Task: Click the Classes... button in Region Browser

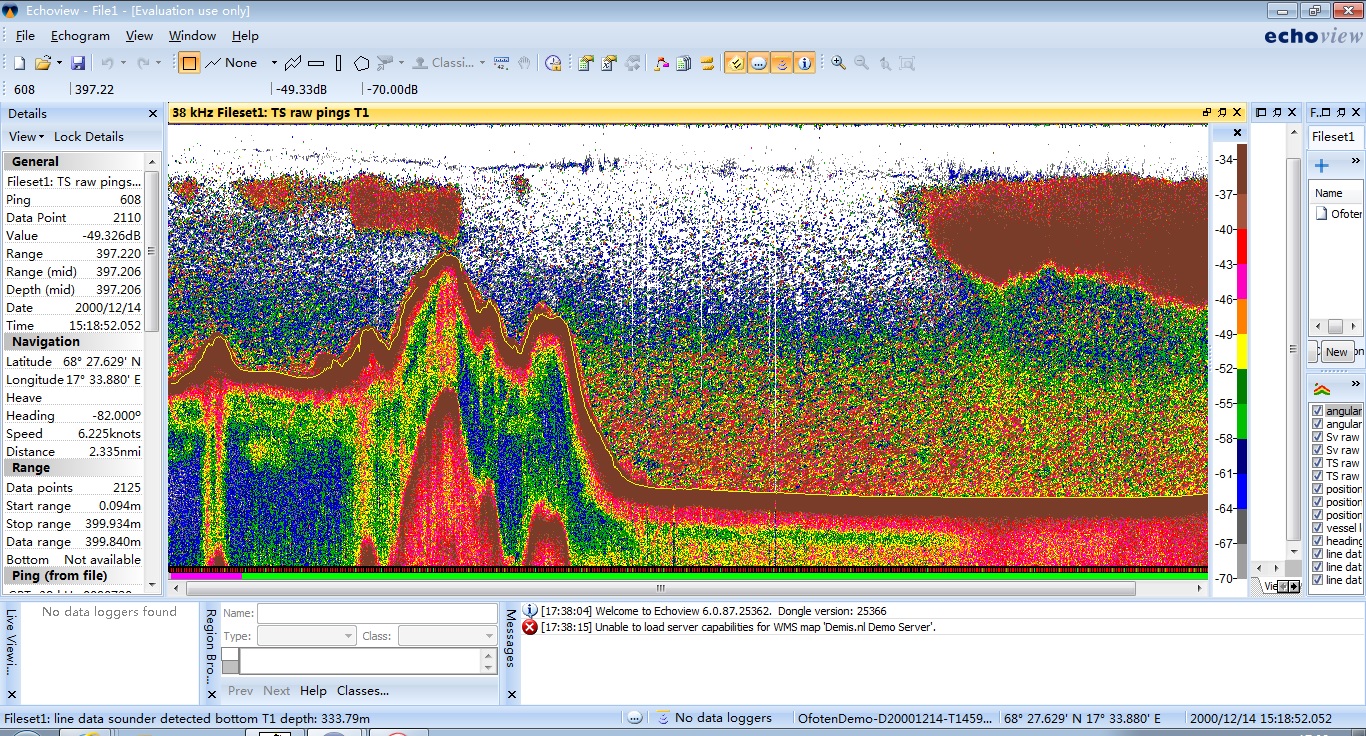Action: 362,691
